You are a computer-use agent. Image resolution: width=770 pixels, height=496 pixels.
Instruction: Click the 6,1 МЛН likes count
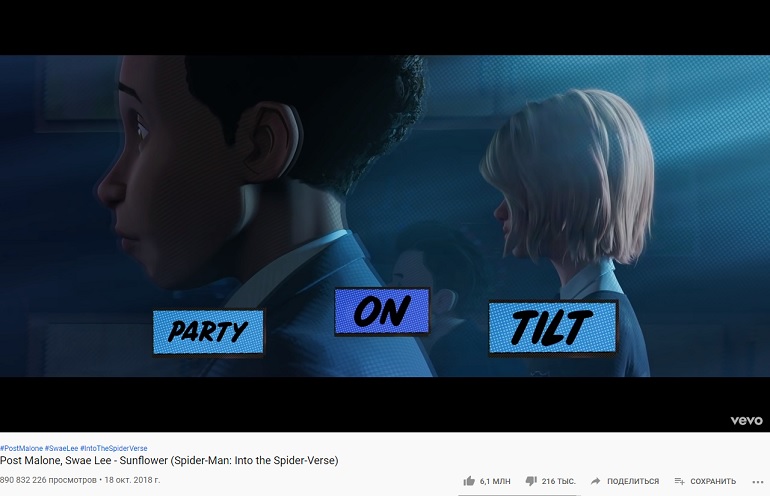pyautogui.click(x=495, y=481)
